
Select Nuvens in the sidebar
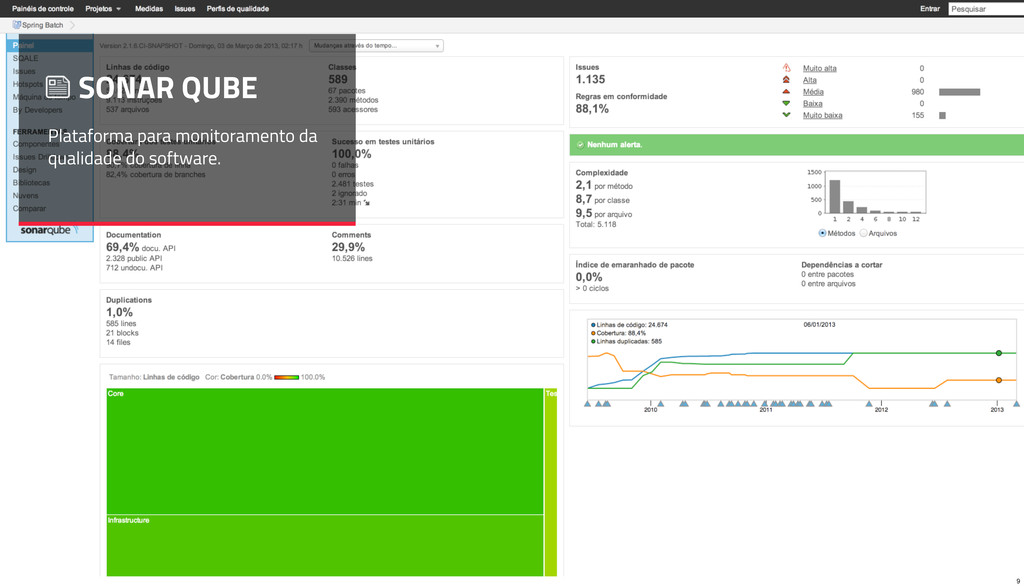25,195
